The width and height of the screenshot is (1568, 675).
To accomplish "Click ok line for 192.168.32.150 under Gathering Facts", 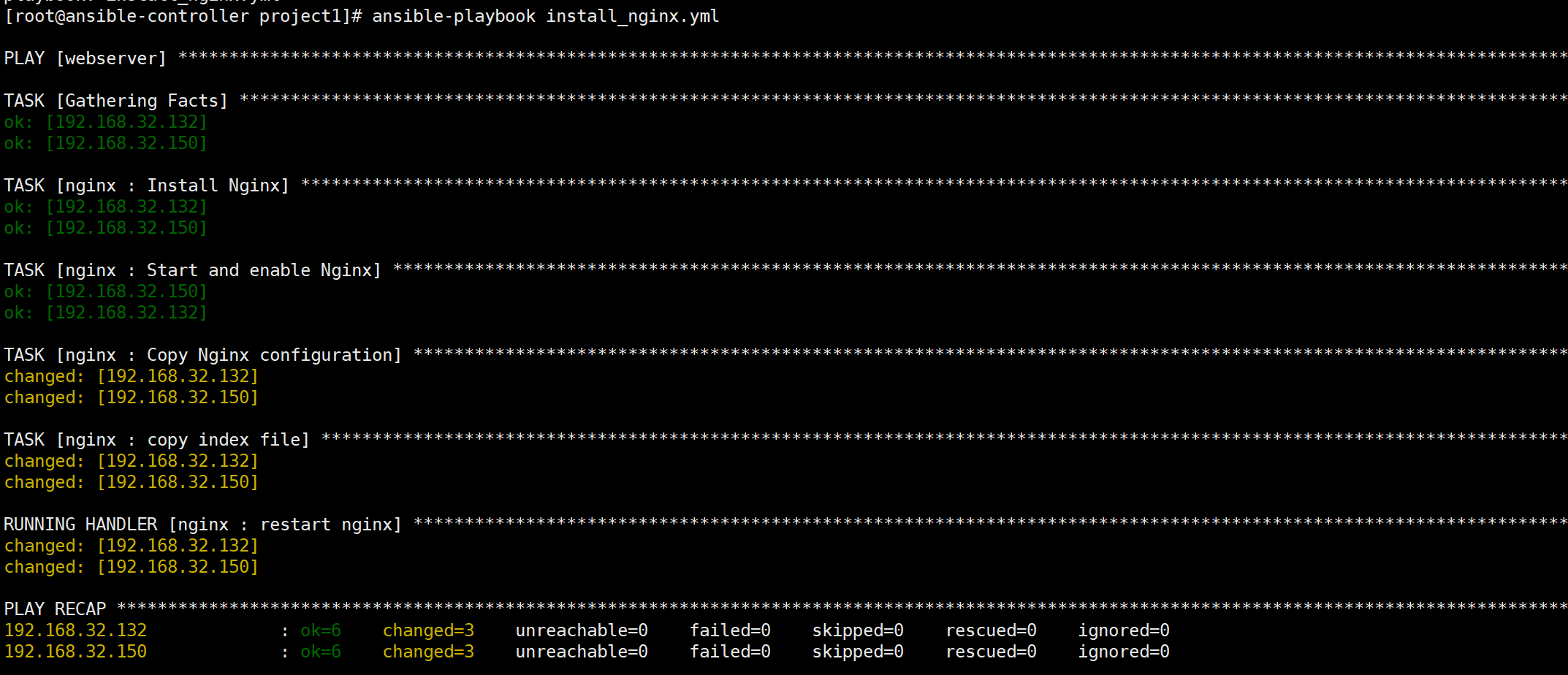I will pos(106,143).
